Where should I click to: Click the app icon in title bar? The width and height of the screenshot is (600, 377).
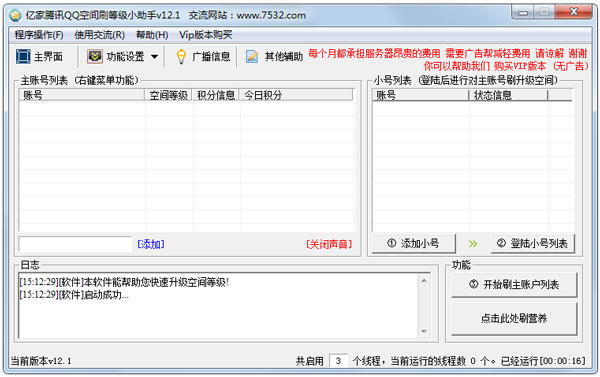pyautogui.click(x=15, y=15)
